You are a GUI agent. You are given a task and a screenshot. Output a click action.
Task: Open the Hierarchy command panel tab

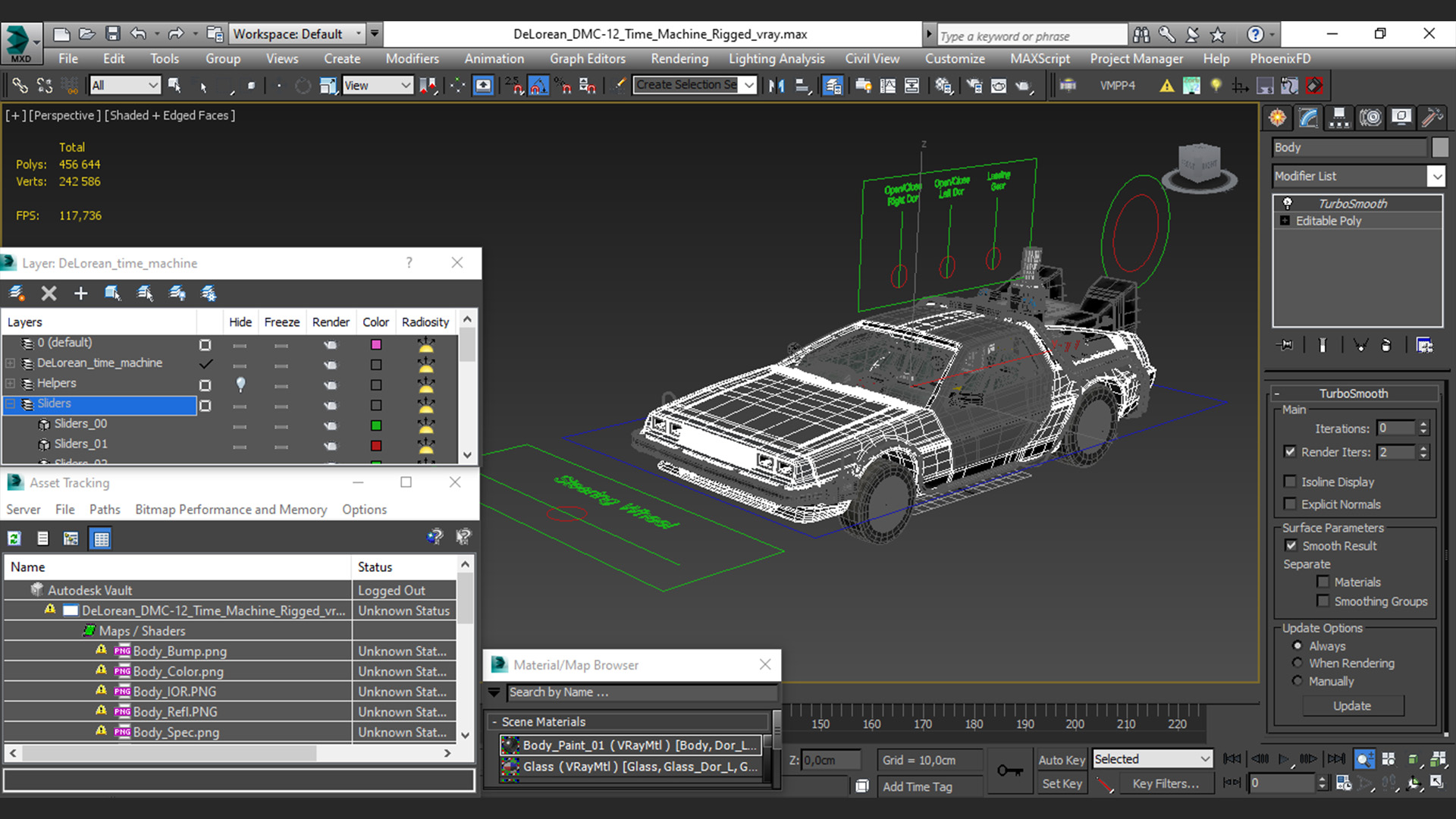[1339, 118]
